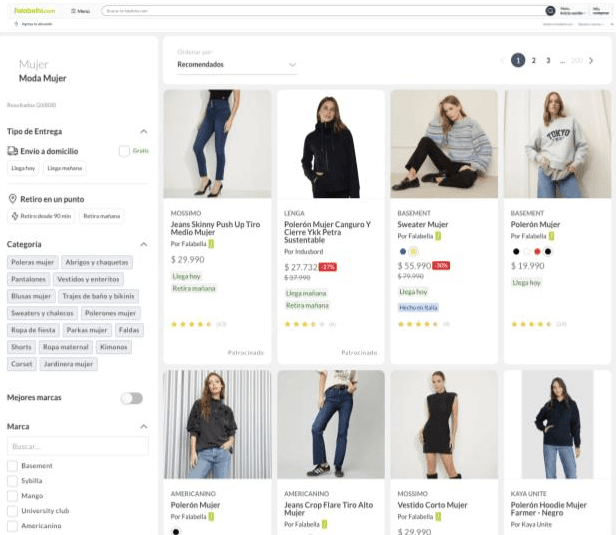Select blue color swatch on Sweater Mujer
The width and height of the screenshot is (616, 535).
[x=402, y=251]
